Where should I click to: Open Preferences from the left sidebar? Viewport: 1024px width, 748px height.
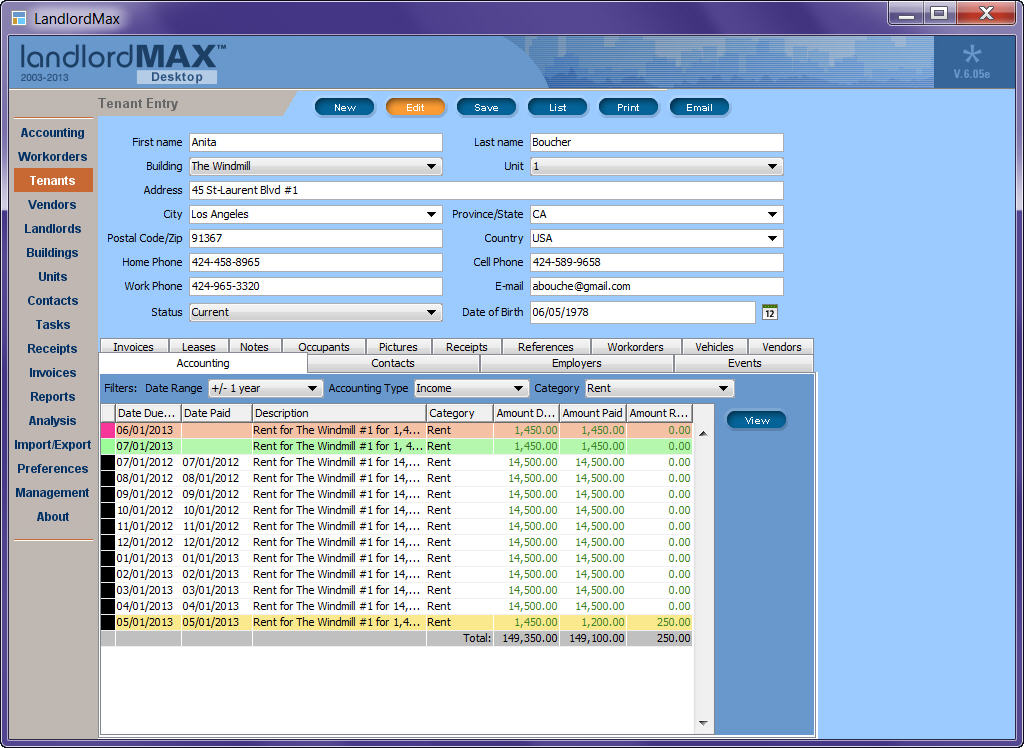[52, 468]
